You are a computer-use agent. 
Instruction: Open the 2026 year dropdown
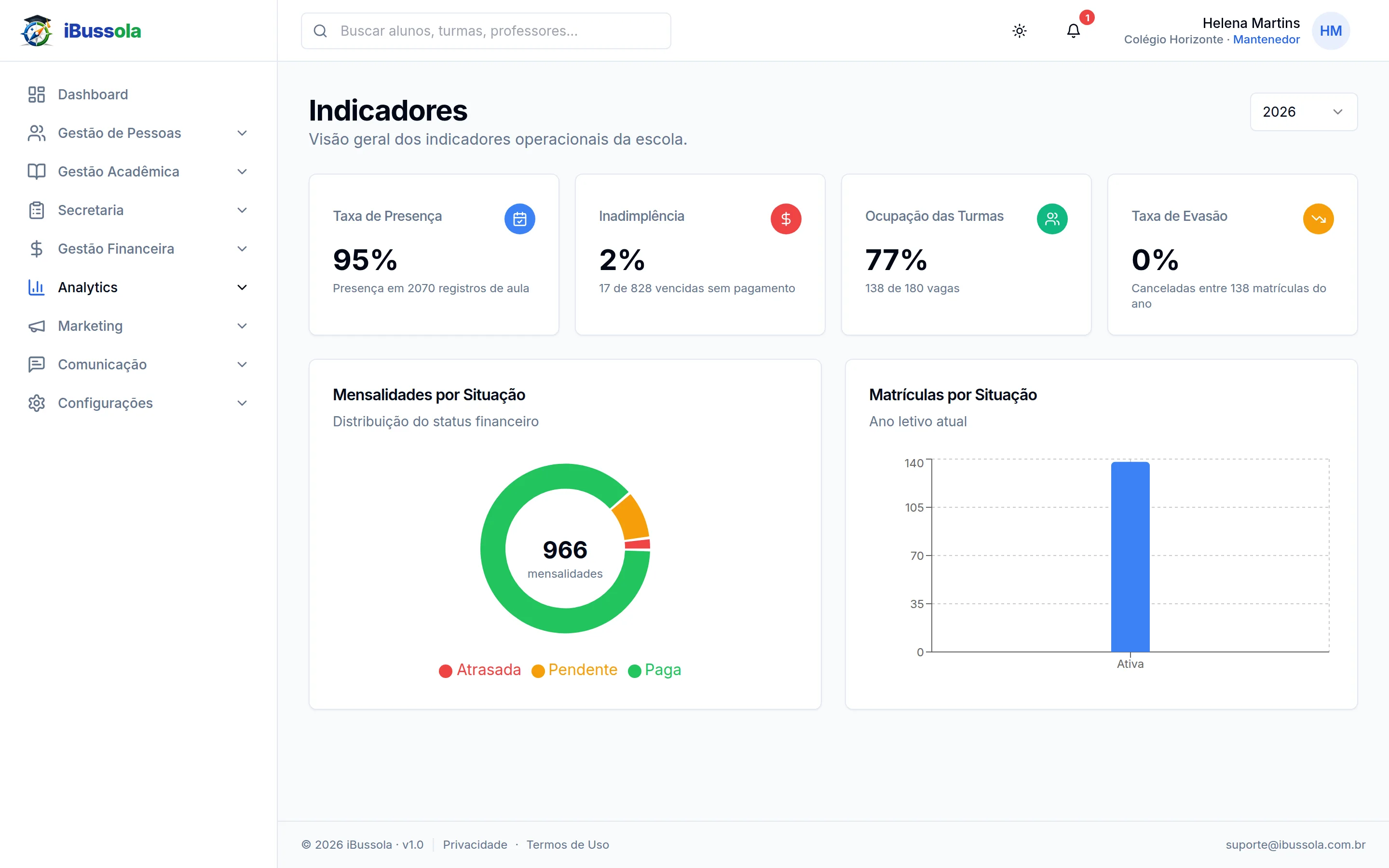tap(1304, 112)
